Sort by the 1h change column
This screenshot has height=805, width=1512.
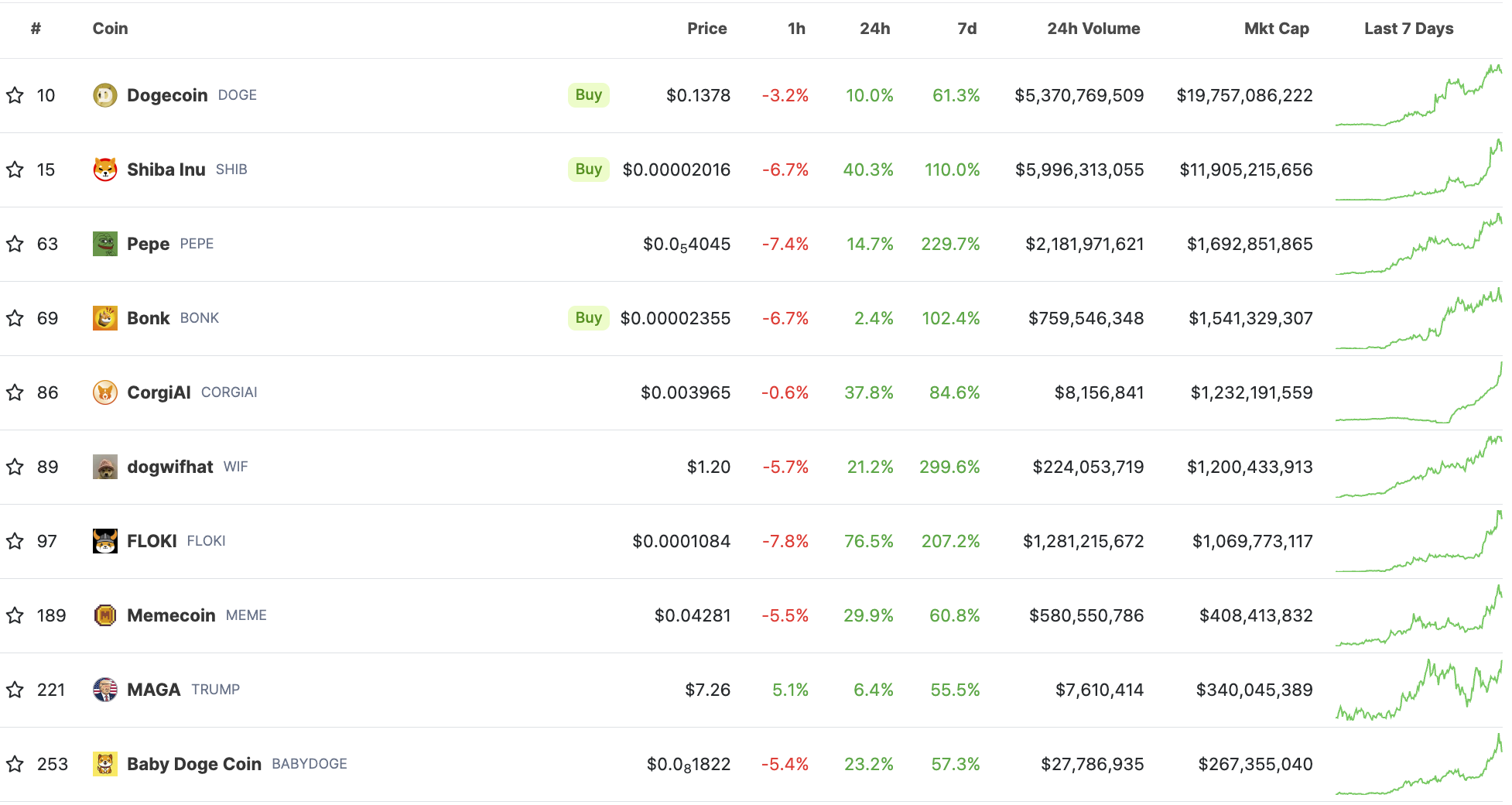coord(796,29)
